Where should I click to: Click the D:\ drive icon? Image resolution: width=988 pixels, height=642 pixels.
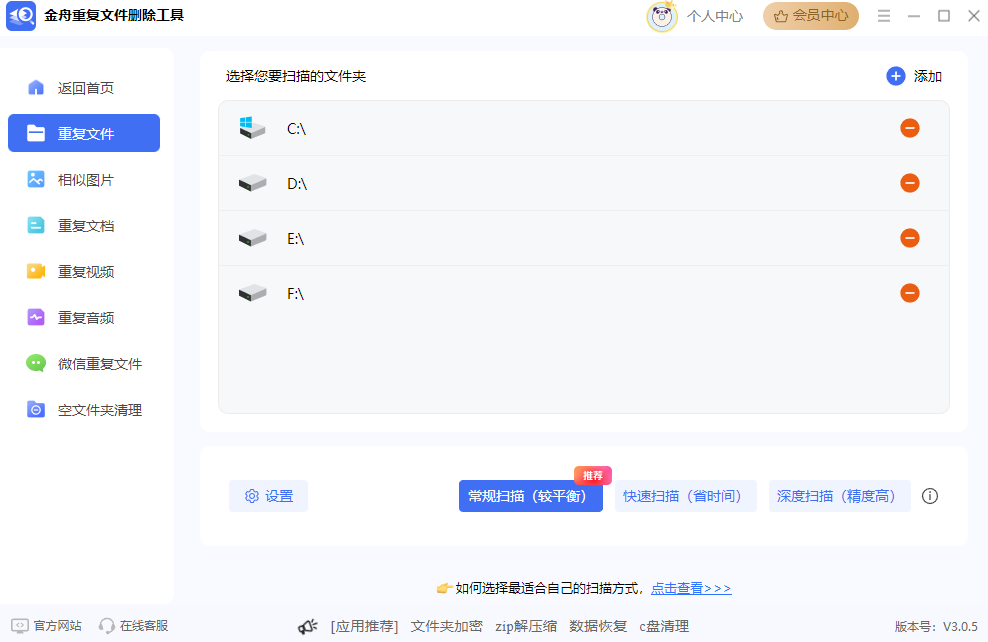(x=253, y=183)
